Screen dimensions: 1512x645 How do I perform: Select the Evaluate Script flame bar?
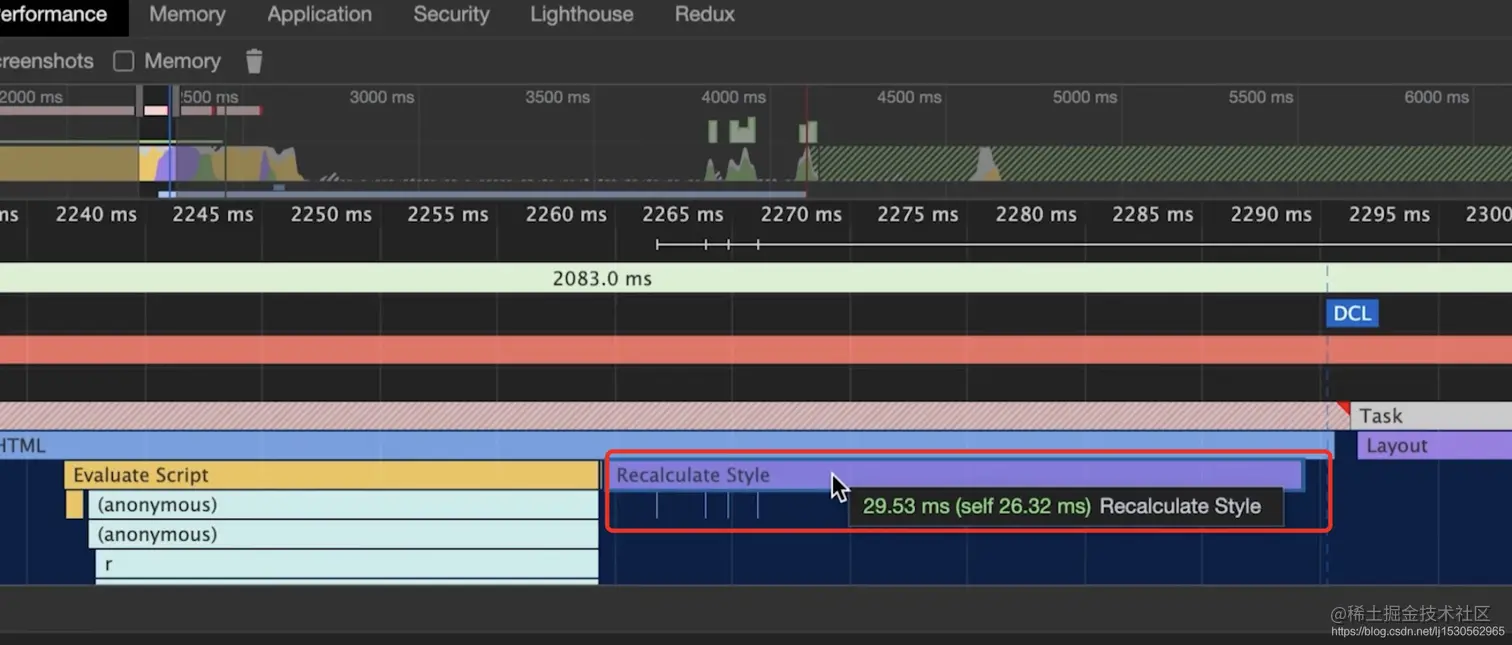(331, 475)
